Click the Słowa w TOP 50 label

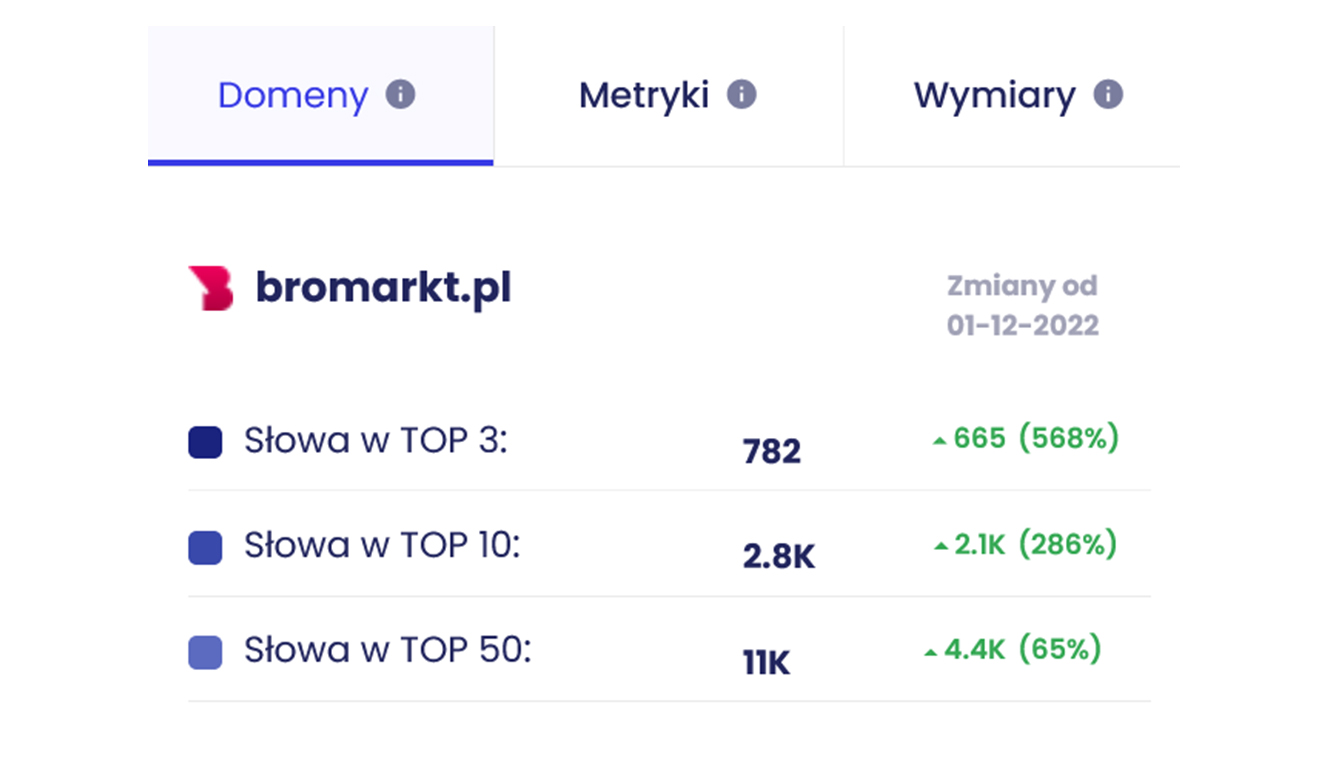[x=388, y=651]
